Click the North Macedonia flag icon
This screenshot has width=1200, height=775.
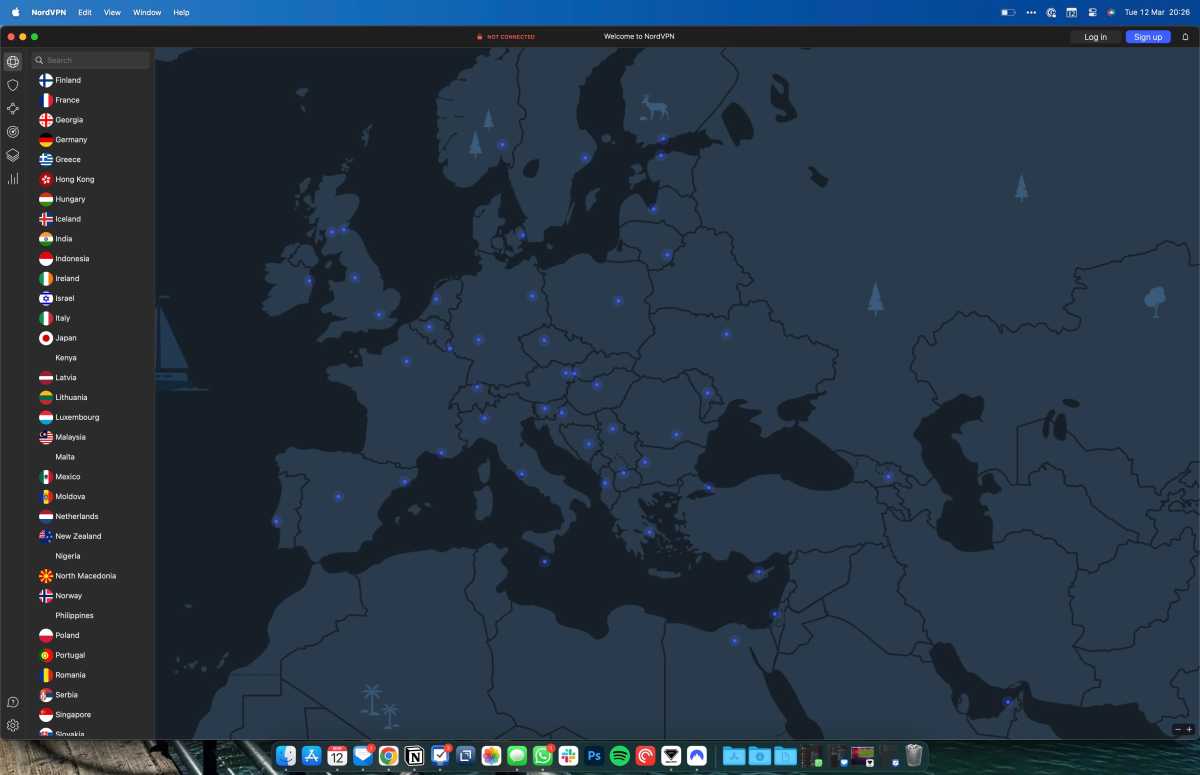pyautogui.click(x=46, y=576)
